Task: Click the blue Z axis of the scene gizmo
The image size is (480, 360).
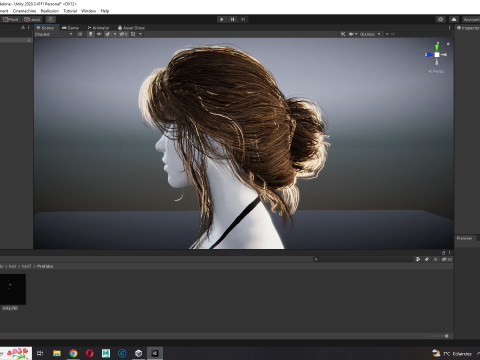Action: [x=429, y=55]
